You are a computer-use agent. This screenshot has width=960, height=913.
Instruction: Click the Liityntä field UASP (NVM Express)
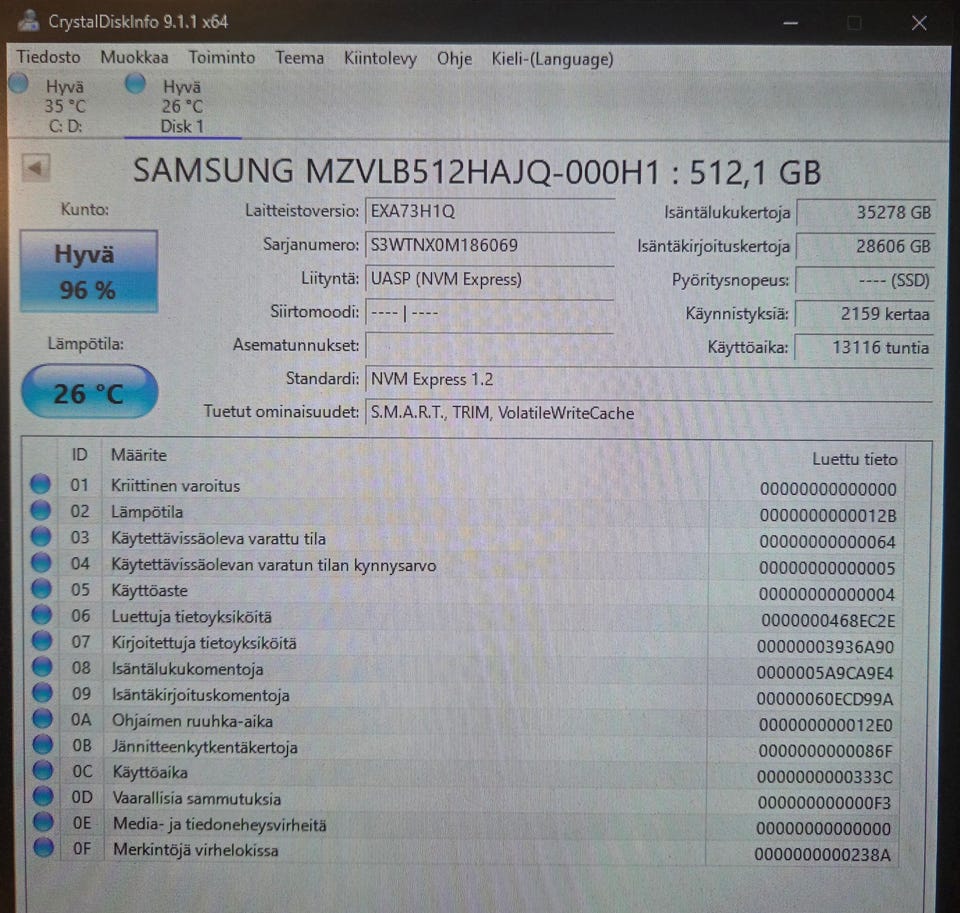point(489,279)
